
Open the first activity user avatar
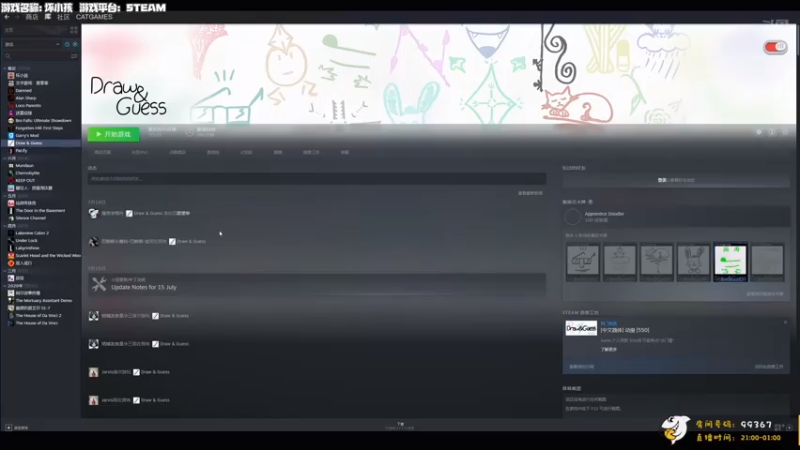(93, 214)
